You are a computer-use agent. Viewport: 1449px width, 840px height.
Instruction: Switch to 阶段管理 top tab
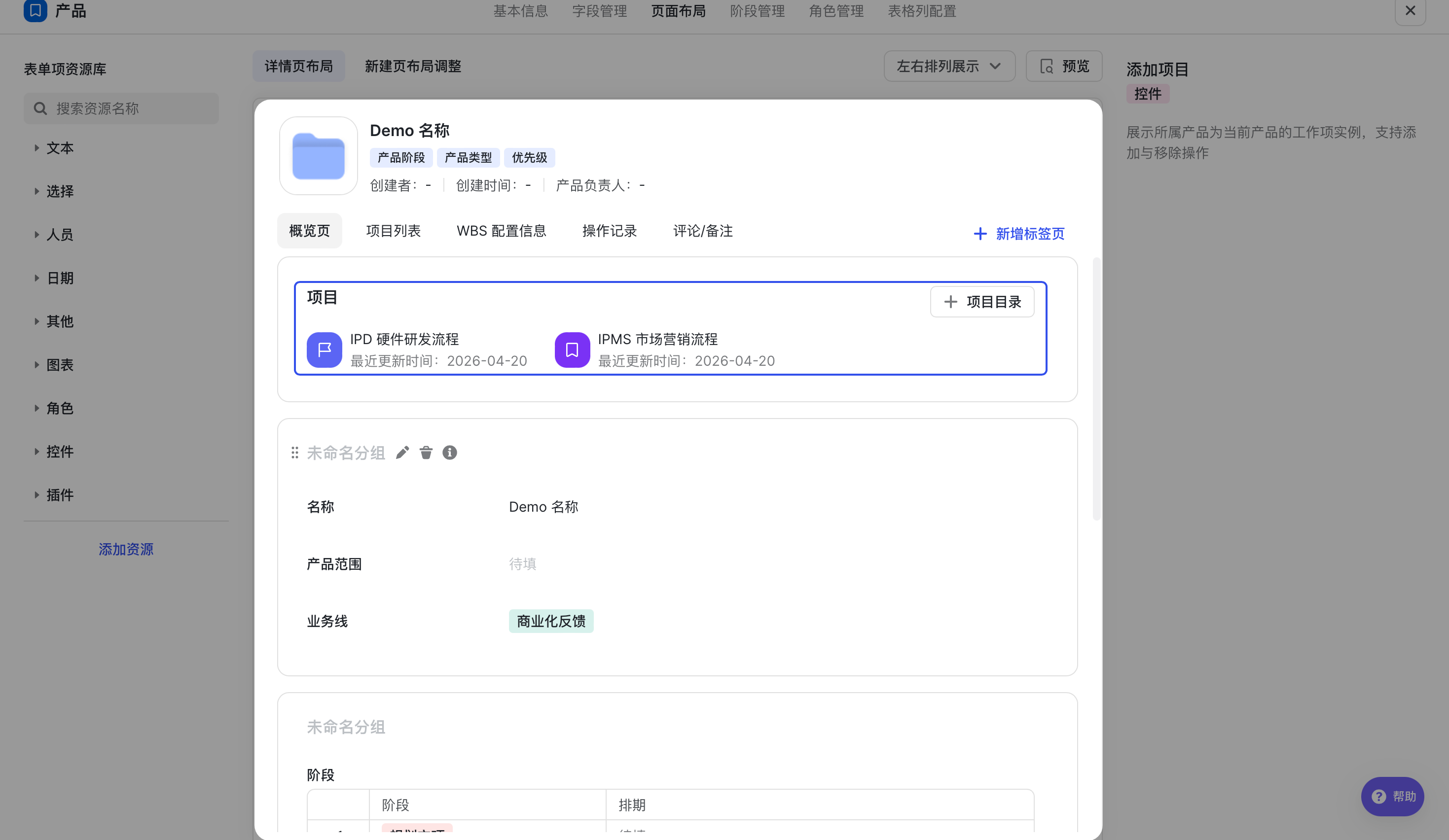(757, 11)
